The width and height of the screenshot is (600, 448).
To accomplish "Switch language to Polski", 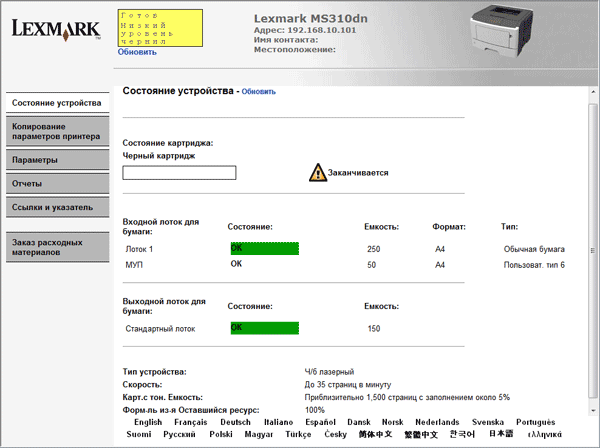I will [221, 434].
